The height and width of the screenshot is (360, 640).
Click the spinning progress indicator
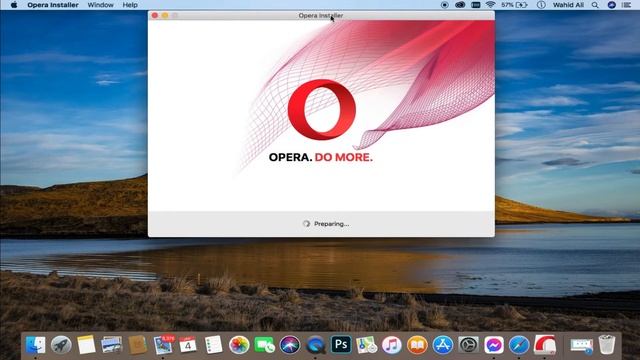tap(307, 224)
